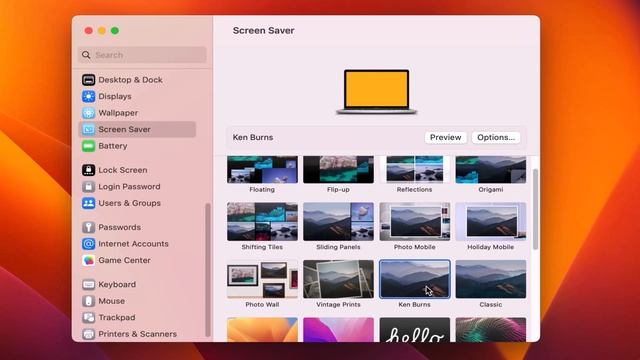Image resolution: width=640 pixels, height=360 pixels.
Task: Select the Ken Burns thumbnail
Action: pos(415,279)
